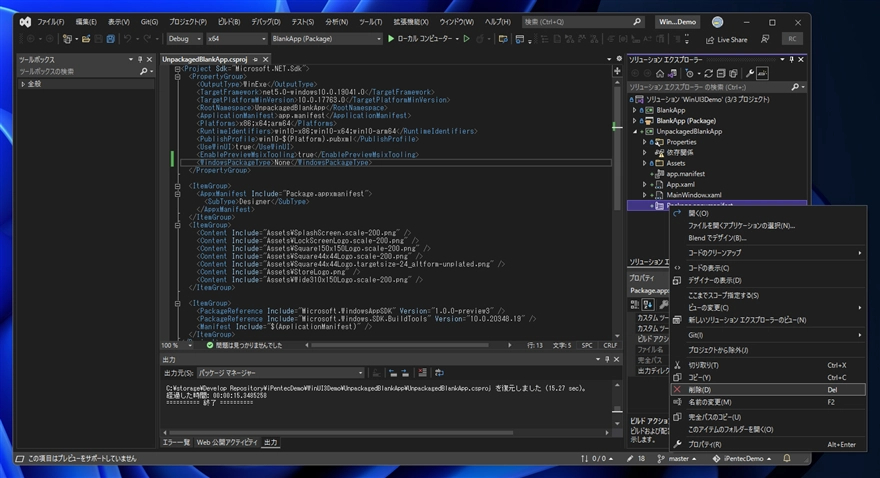This screenshot has height=478, width=880.
Task: Start debugging with the green play icon
Action: coord(391,39)
